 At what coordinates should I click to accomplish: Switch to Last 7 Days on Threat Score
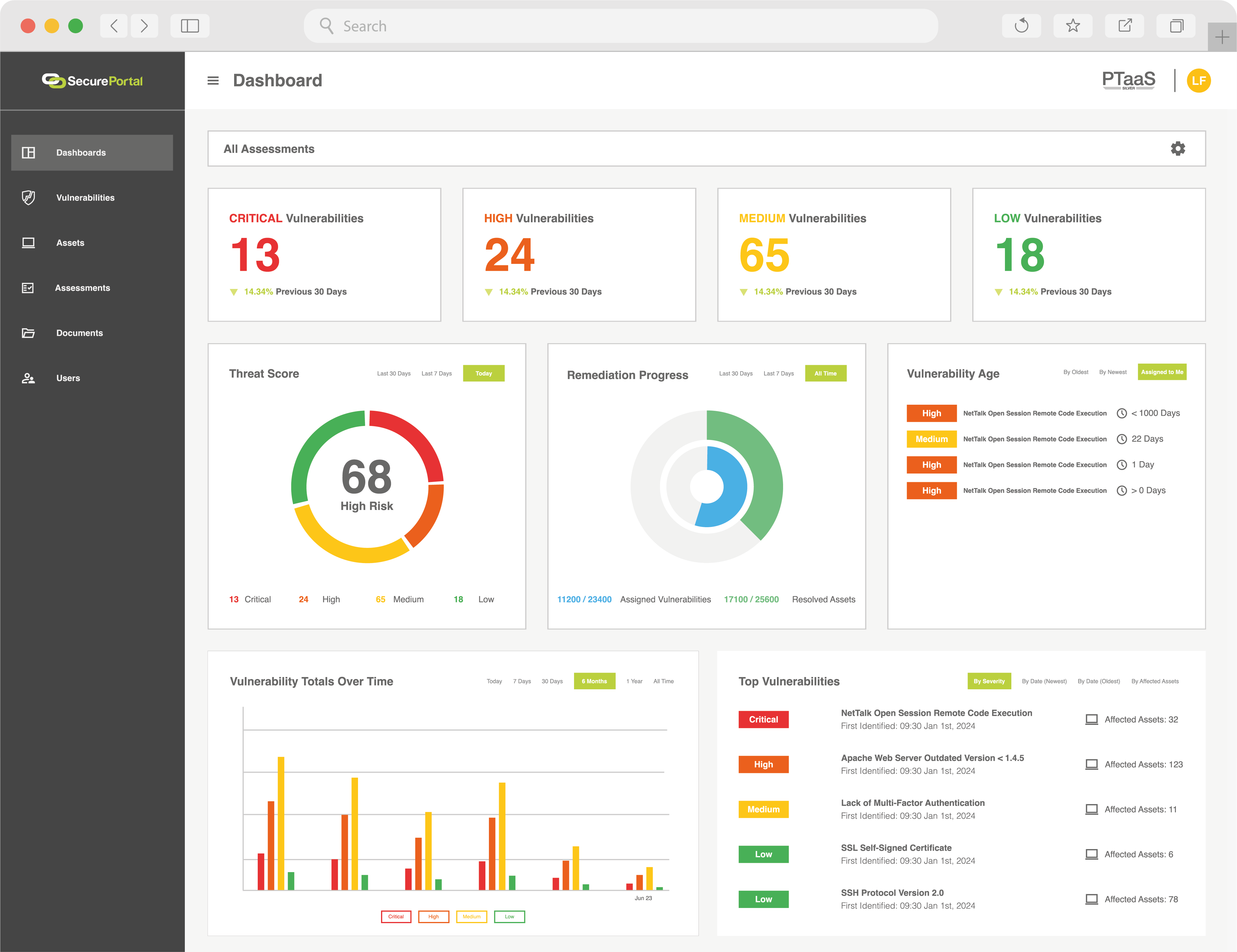[x=437, y=373]
